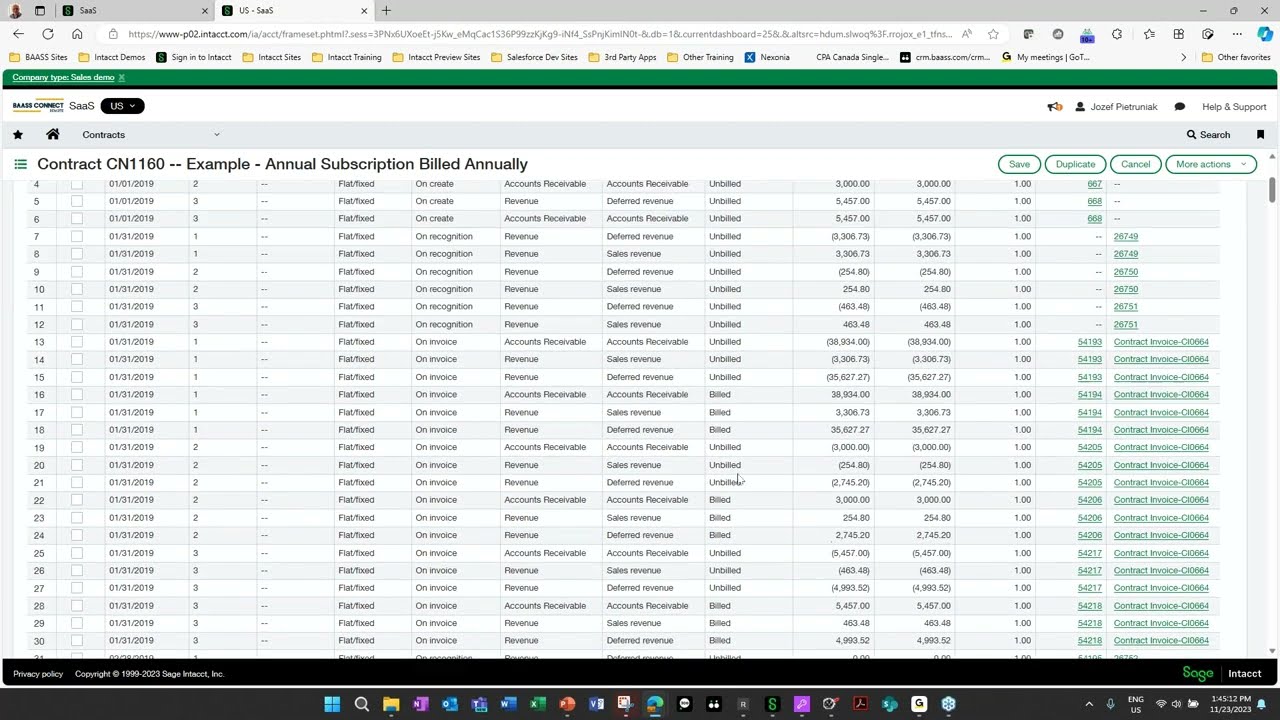
Task: Open Outlook from the taskbar
Action: (x=449, y=704)
